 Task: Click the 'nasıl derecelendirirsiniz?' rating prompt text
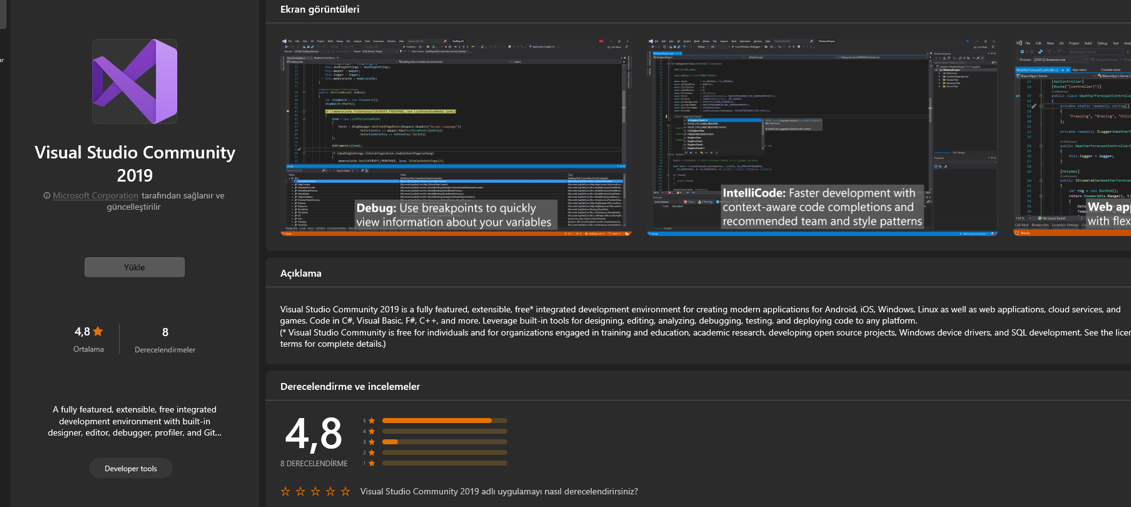[499, 492]
